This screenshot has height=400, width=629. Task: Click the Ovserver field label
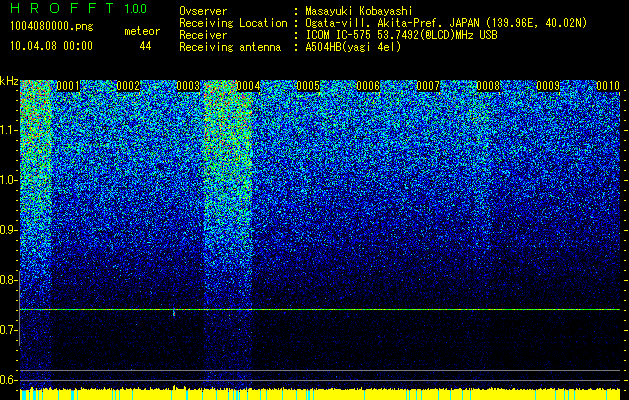[x=203, y=11]
